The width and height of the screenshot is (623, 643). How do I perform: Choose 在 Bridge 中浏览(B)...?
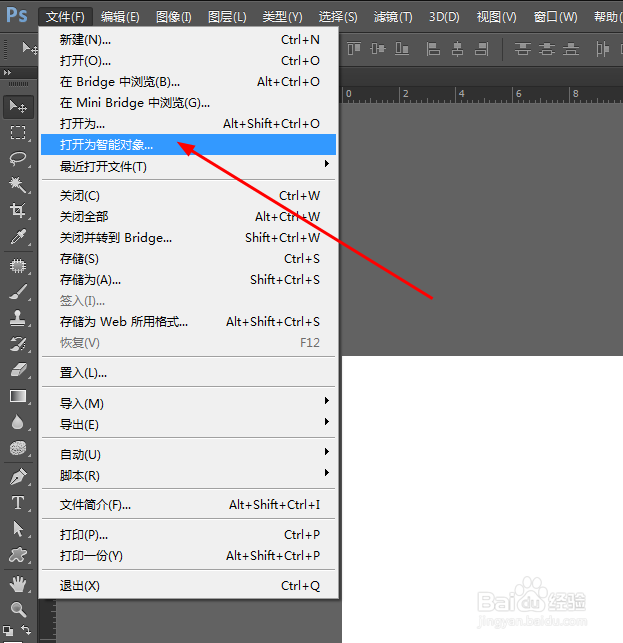[x=189, y=82]
